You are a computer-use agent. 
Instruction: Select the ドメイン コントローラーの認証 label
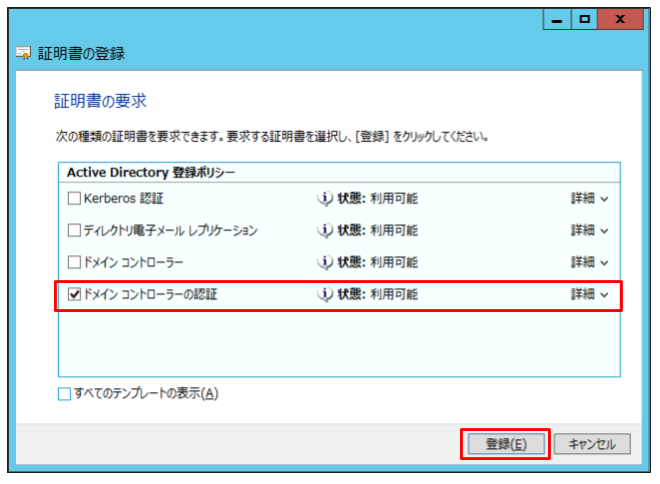150,294
